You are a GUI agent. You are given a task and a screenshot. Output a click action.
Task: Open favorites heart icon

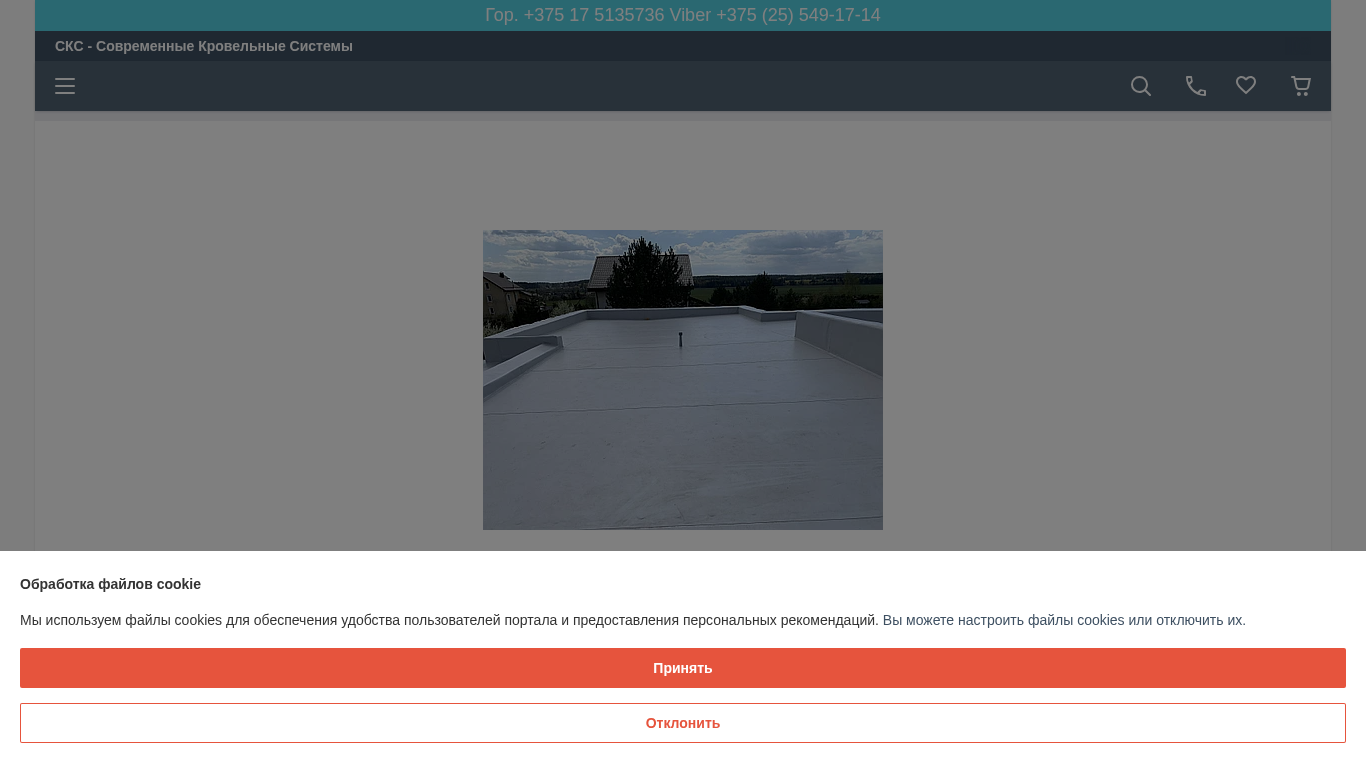coord(1246,86)
